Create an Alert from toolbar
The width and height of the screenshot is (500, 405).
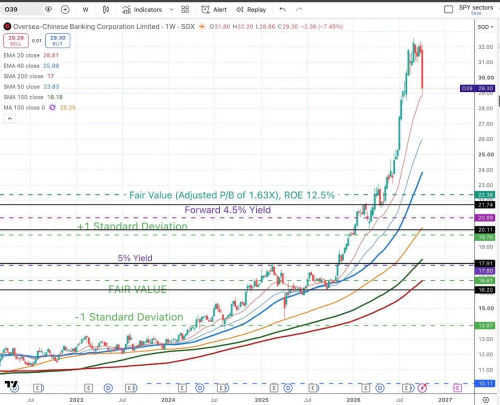pos(214,10)
